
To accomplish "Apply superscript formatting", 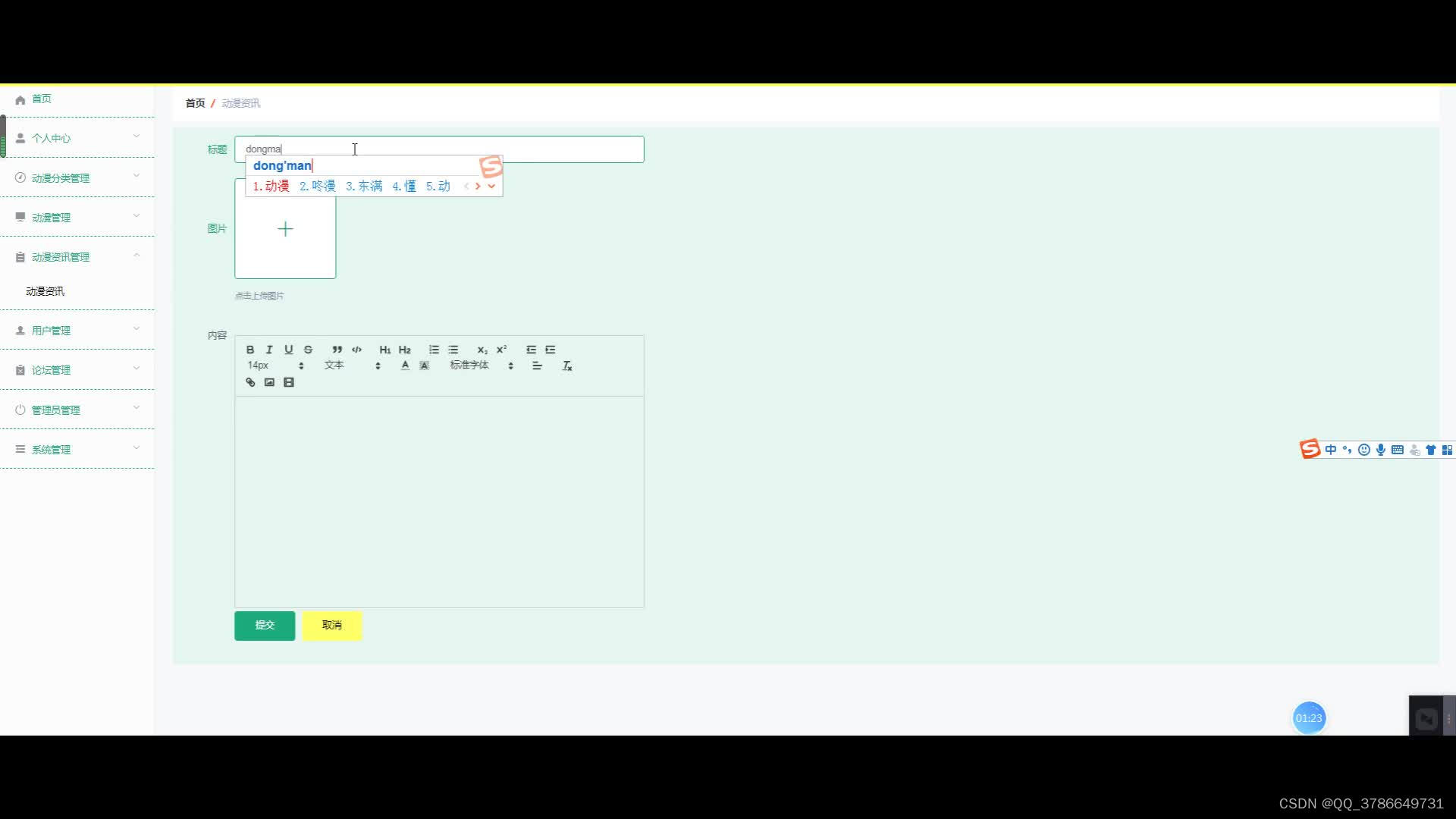I will (502, 350).
